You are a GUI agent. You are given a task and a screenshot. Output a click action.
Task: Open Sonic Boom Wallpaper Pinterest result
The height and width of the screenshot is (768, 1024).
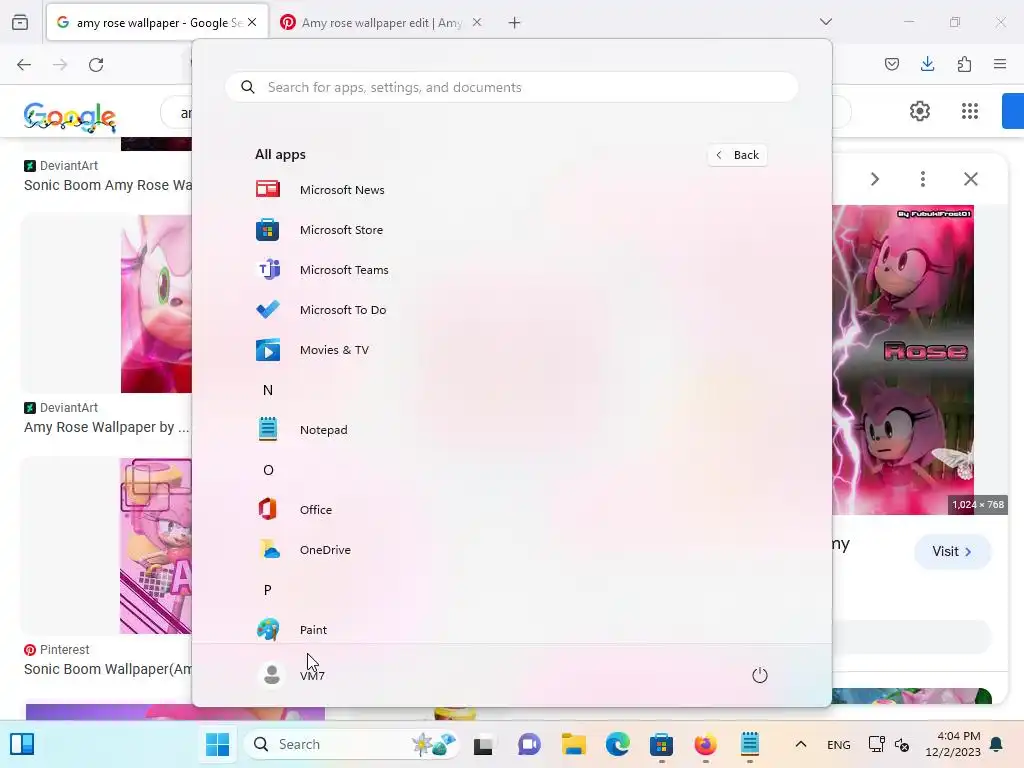point(108,669)
